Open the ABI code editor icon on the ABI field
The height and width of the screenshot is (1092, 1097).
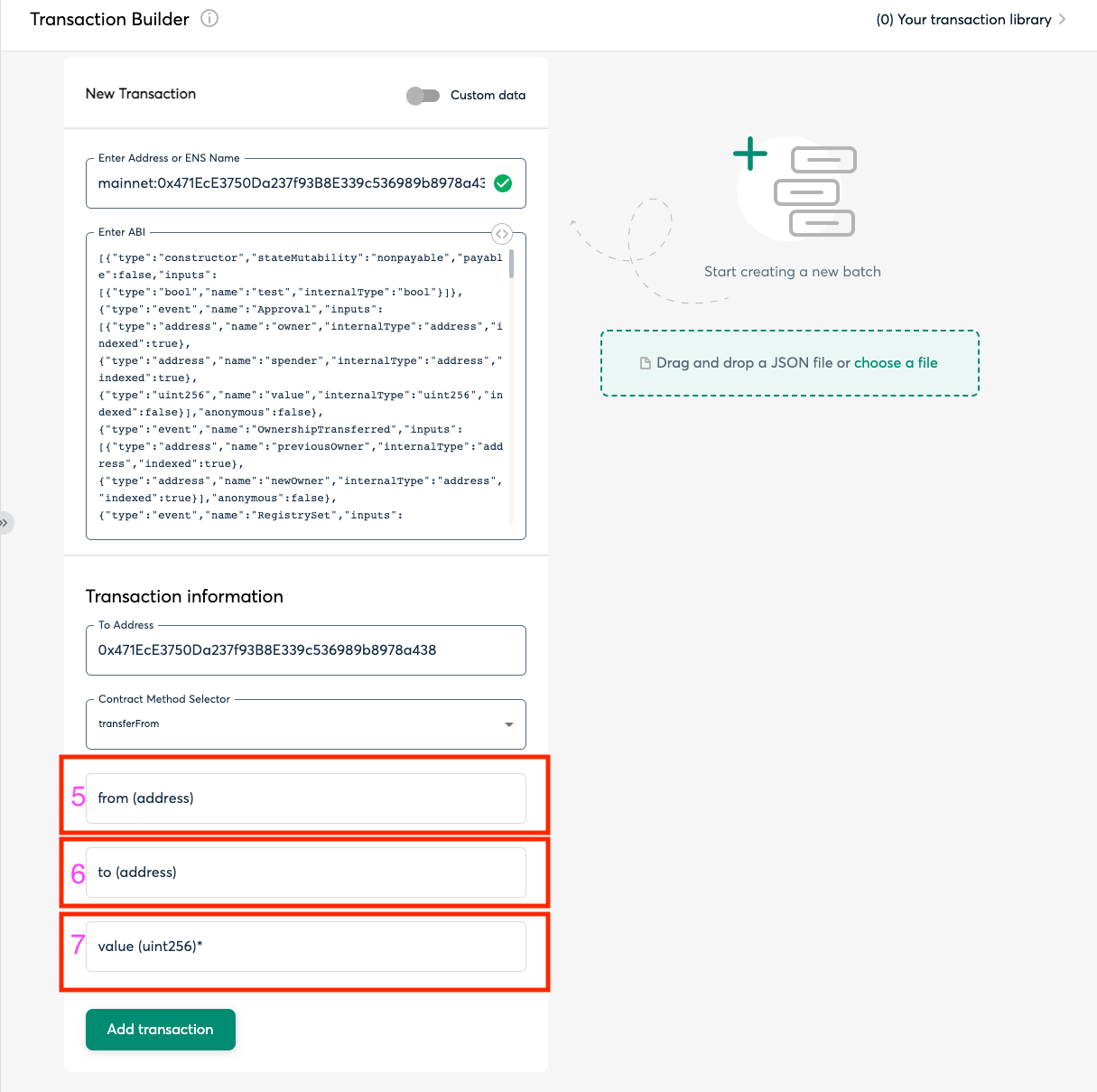pos(502,234)
